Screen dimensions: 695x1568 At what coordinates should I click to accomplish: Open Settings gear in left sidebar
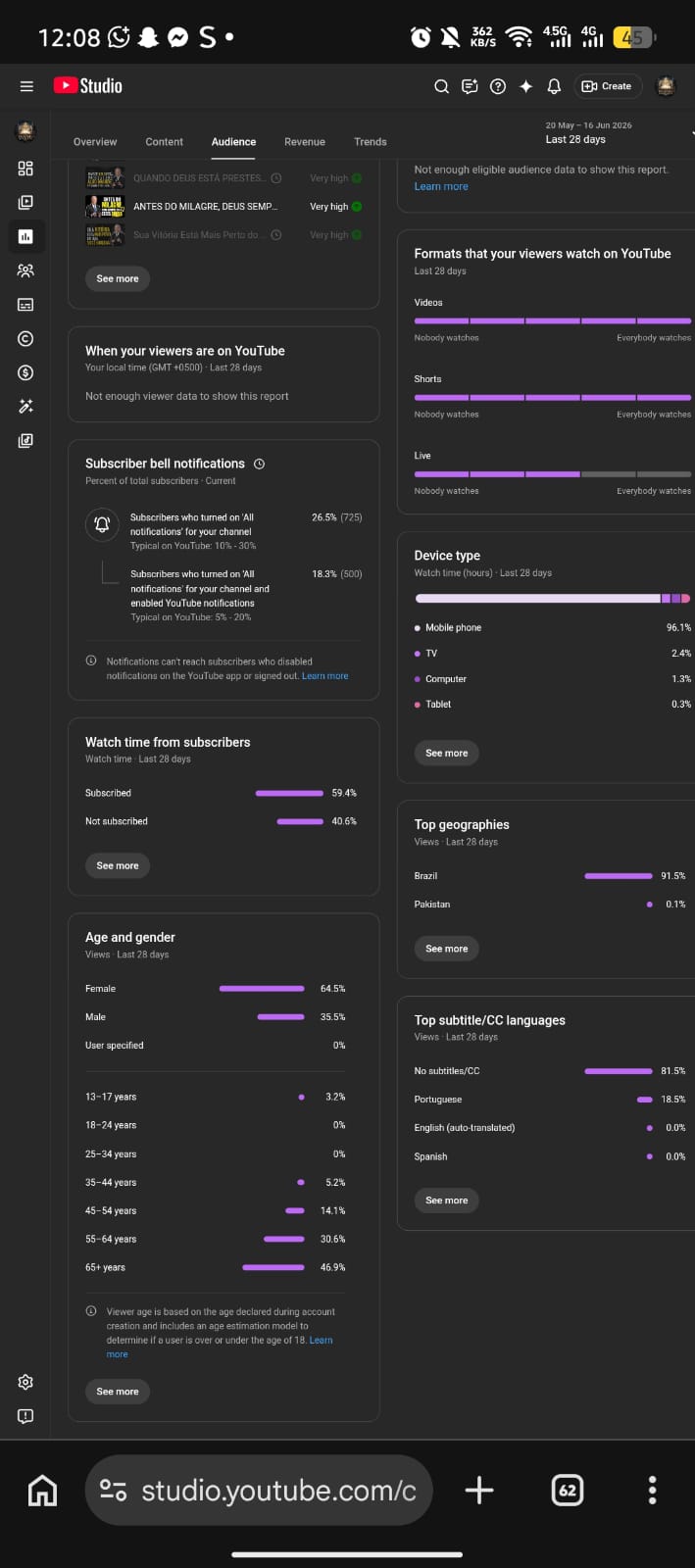click(x=25, y=1382)
